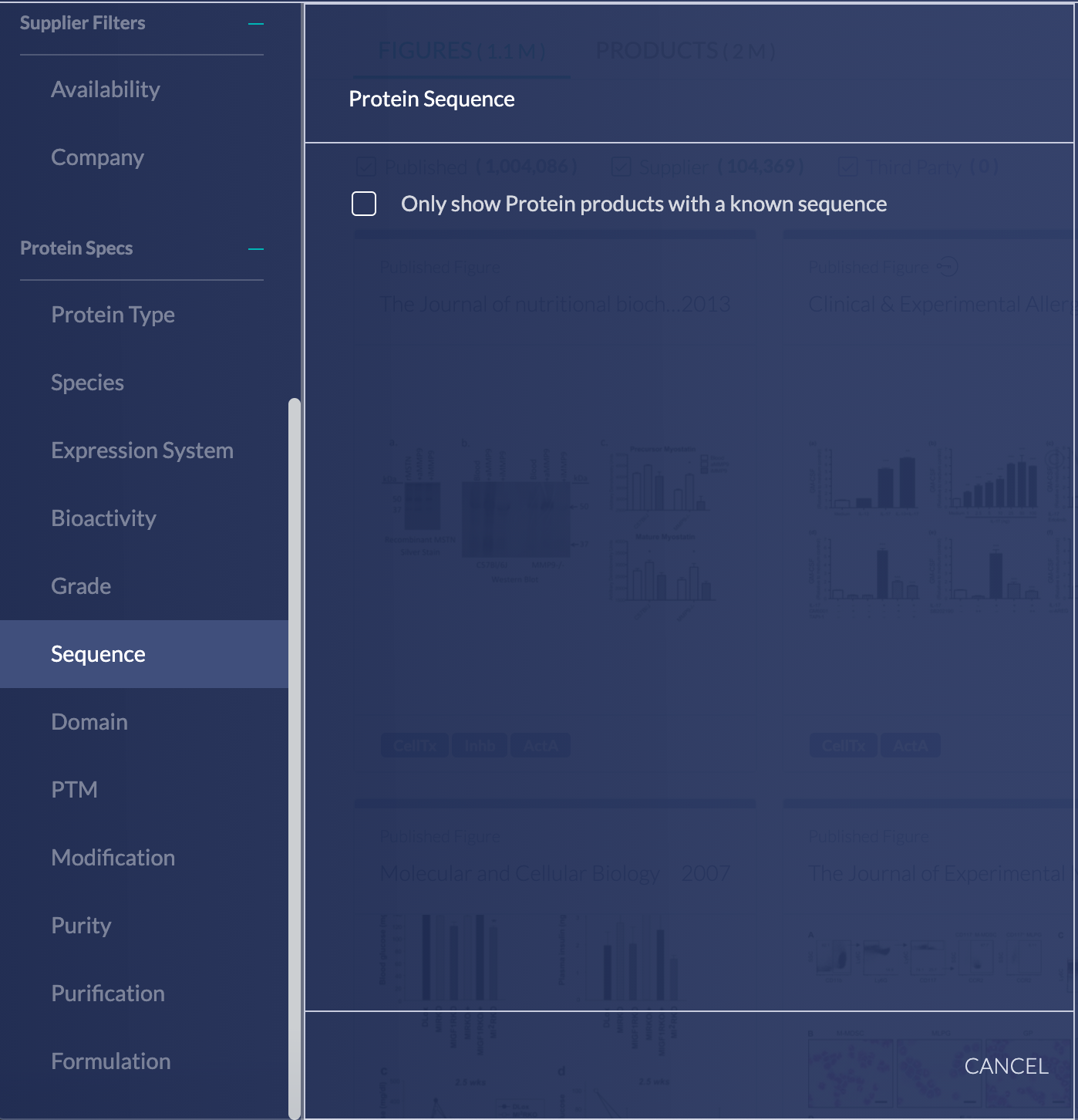Click the sidebar vertical scrollbar
The width and height of the screenshot is (1078, 1120).
(x=294, y=756)
